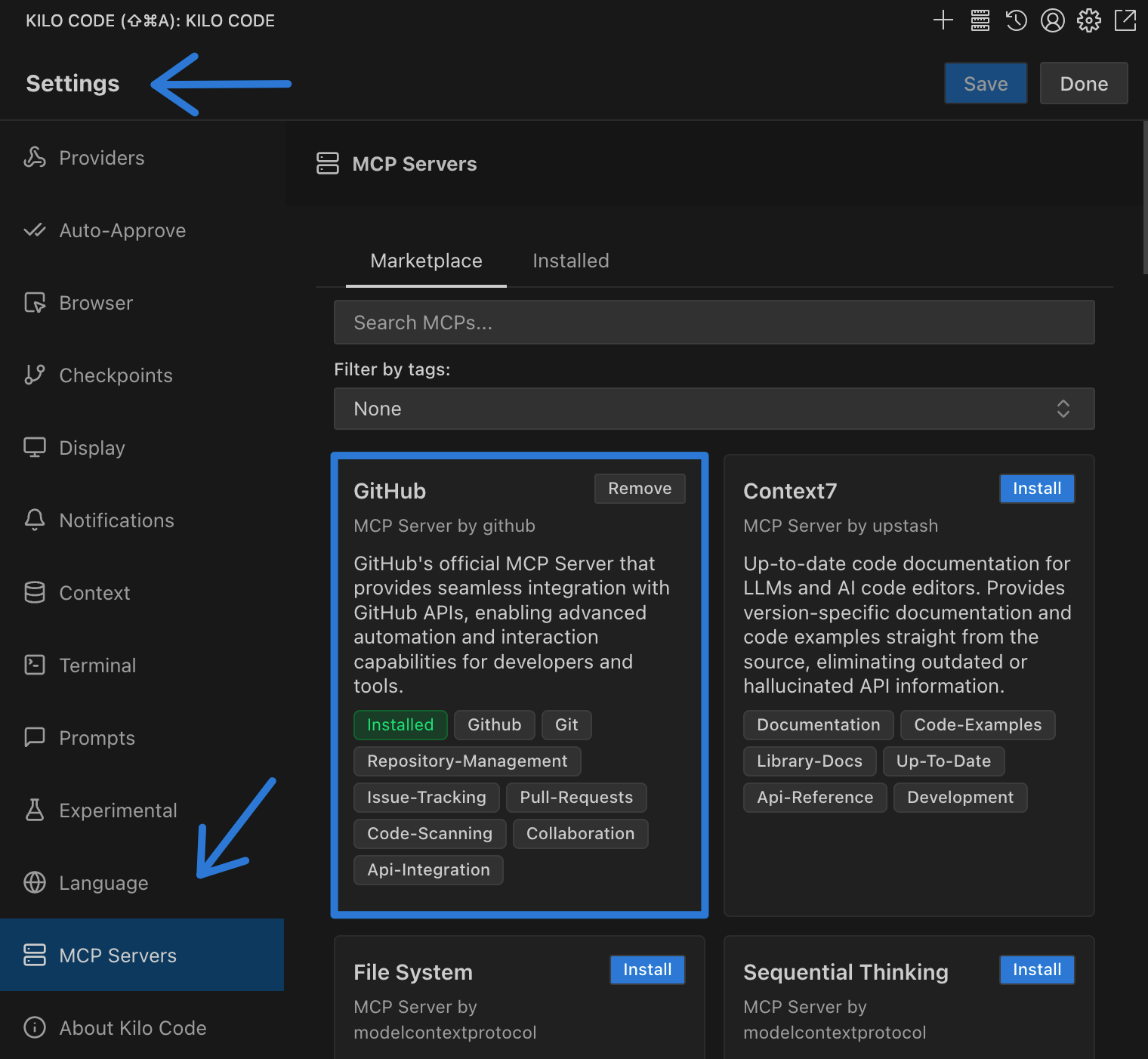Click the Prompts chat bubble icon

pos(35,737)
